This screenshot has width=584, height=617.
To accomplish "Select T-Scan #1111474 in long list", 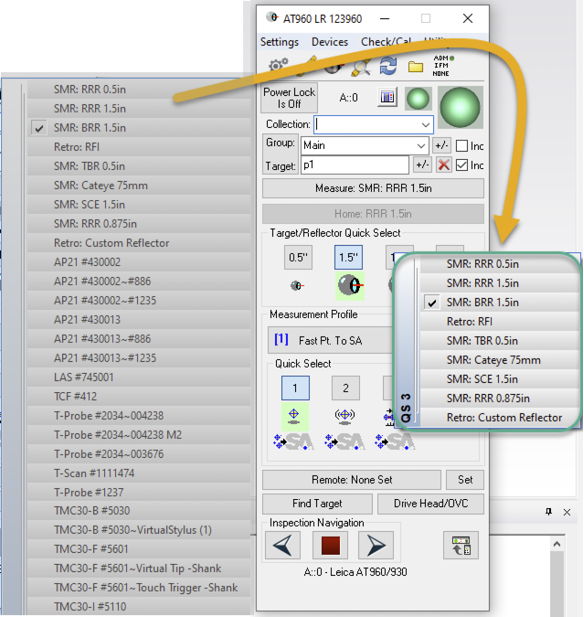I will 139,473.
